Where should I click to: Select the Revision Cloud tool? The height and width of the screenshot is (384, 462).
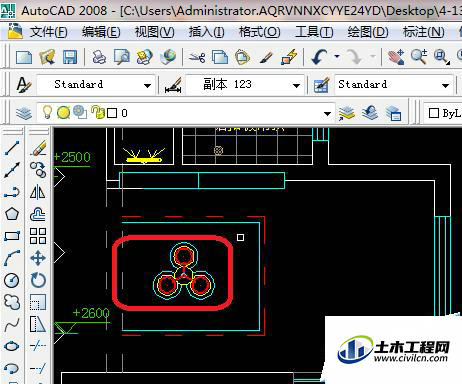[12, 302]
